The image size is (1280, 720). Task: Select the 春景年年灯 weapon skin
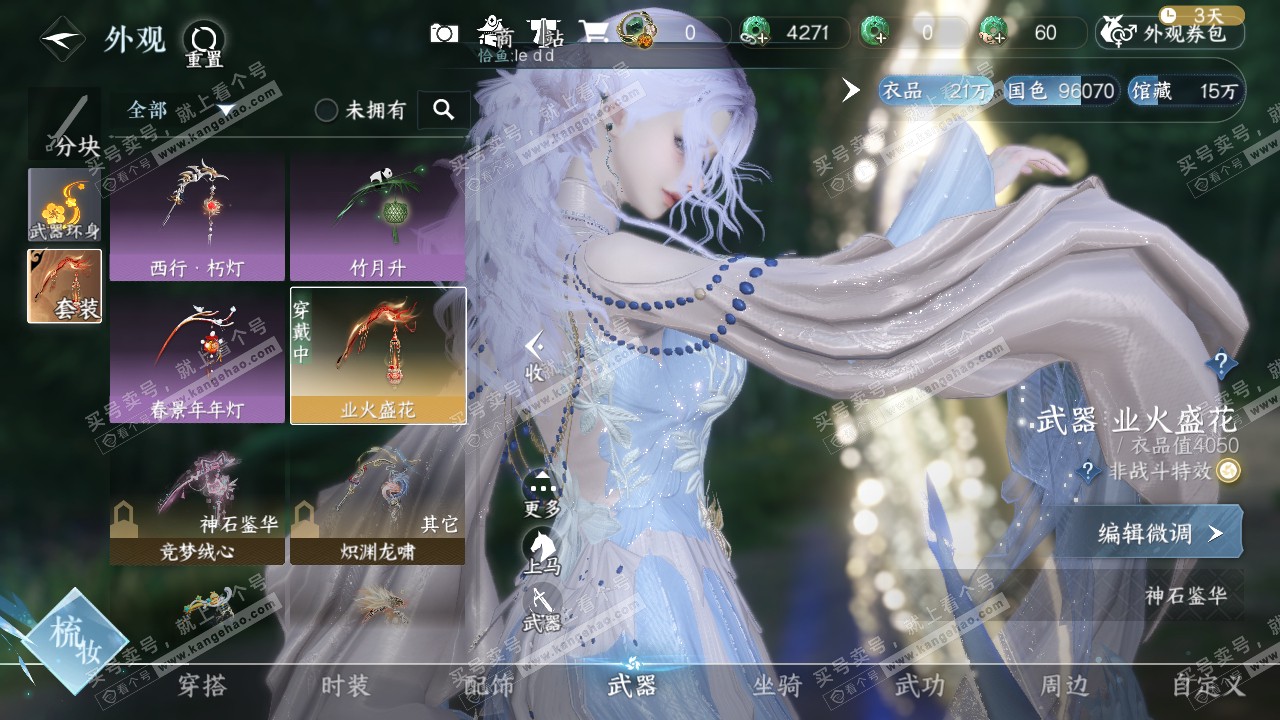click(197, 355)
